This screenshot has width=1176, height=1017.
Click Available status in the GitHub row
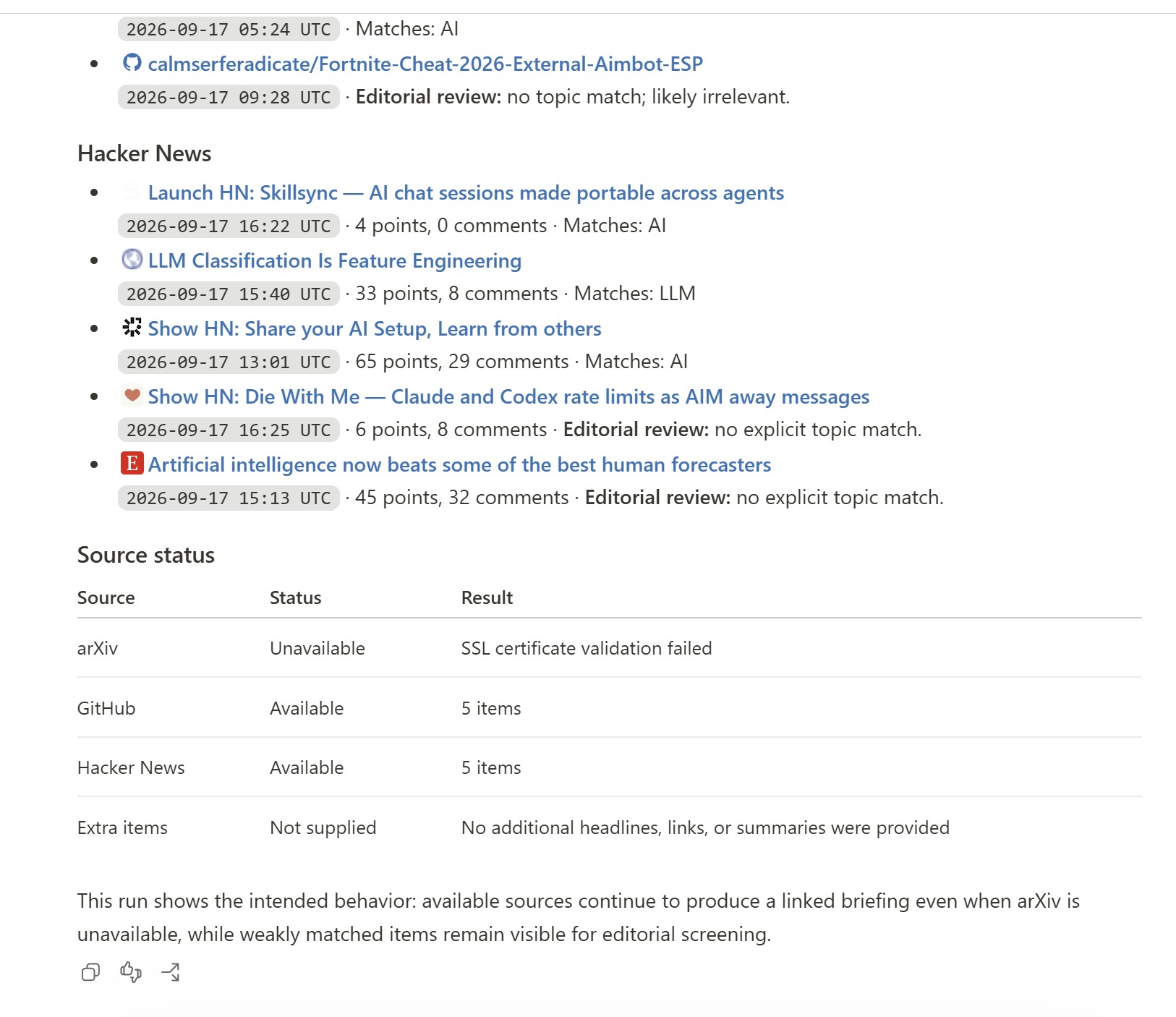307,709
